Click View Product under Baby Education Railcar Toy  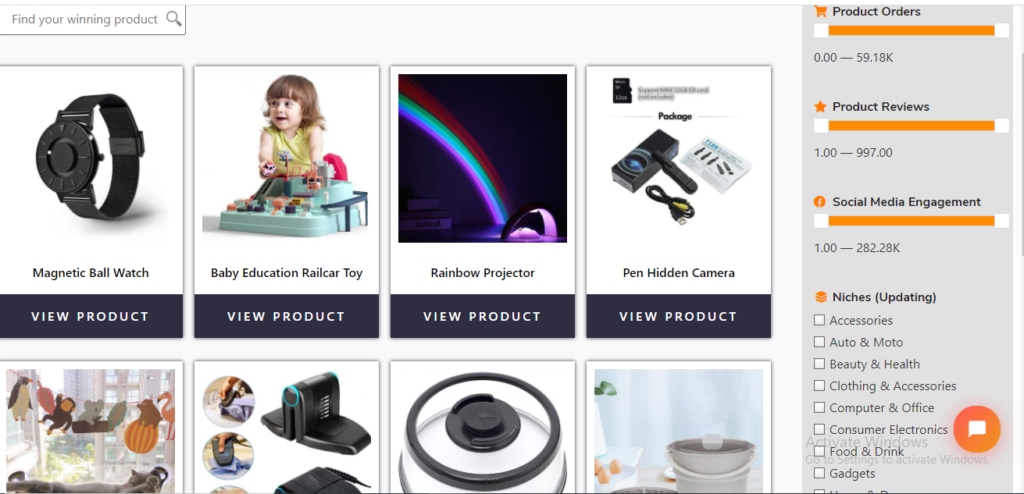[x=287, y=316]
